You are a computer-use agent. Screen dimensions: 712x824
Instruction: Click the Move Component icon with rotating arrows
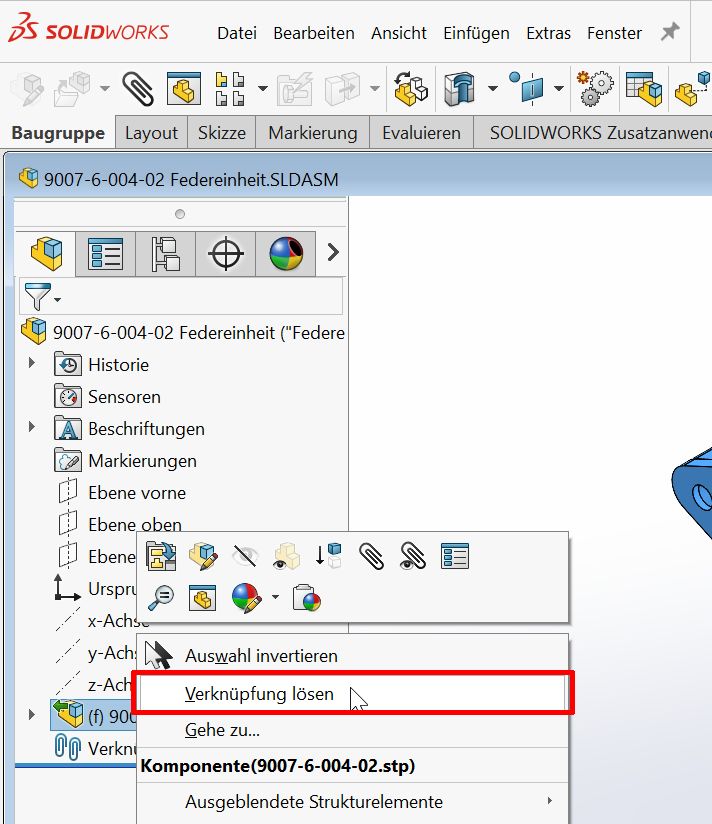coord(411,88)
